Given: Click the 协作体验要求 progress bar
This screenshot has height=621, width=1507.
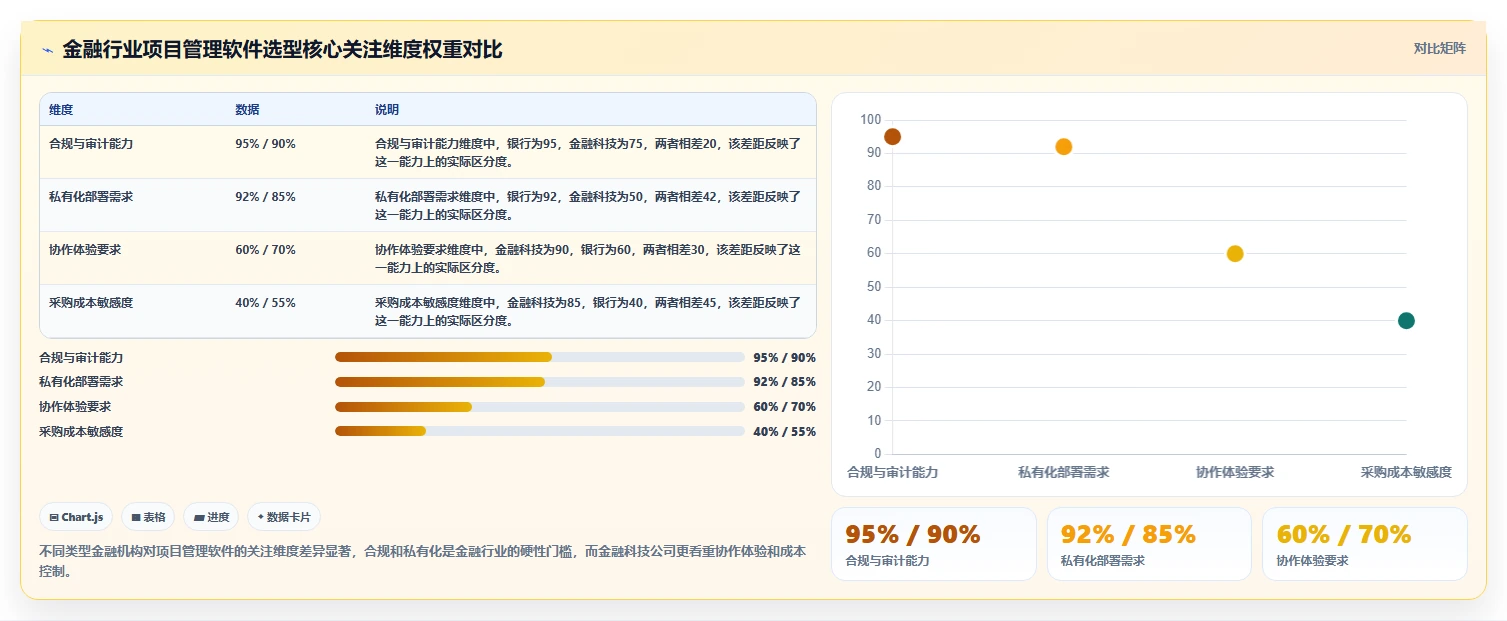Looking at the screenshot, I should (x=540, y=407).
